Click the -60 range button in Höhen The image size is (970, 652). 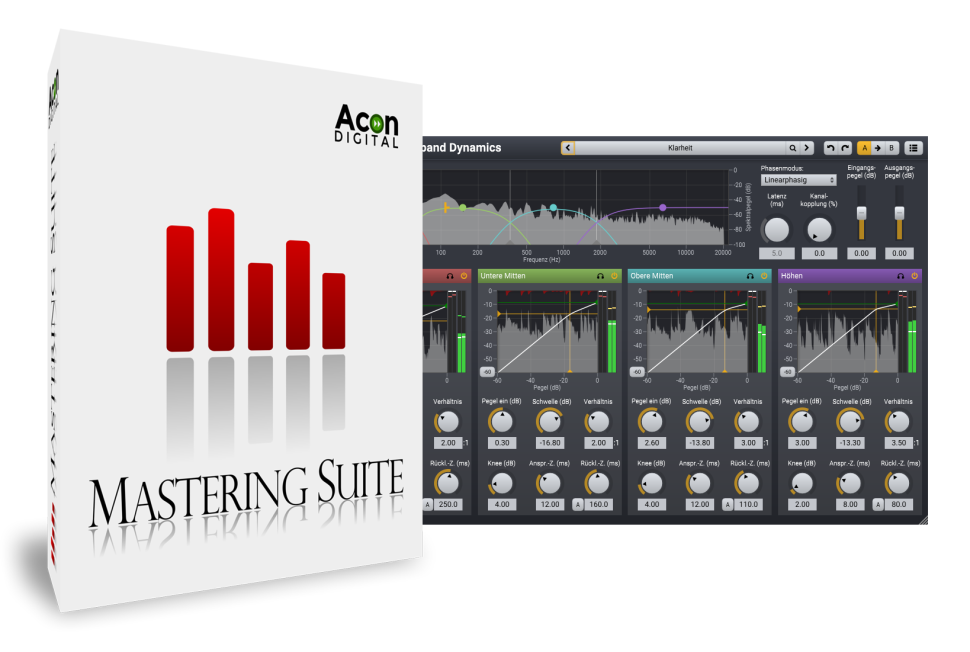pyautogui.click(x=788, y=372)
